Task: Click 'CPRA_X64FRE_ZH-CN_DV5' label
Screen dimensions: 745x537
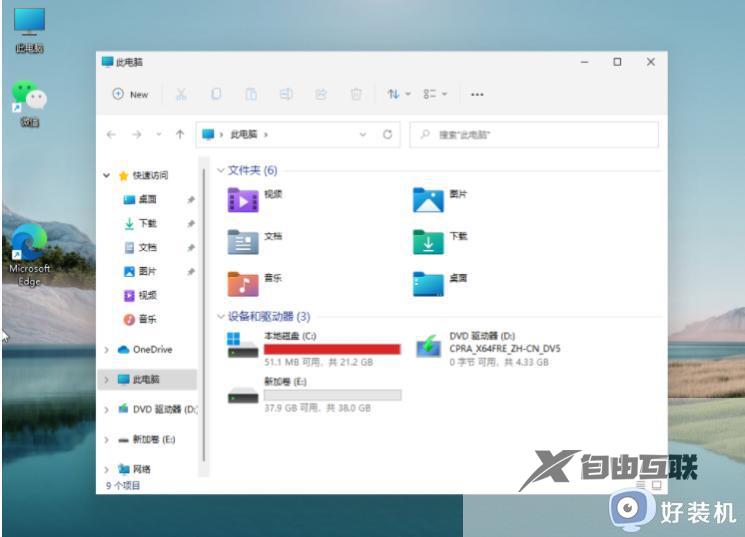Action: [505, 349]
